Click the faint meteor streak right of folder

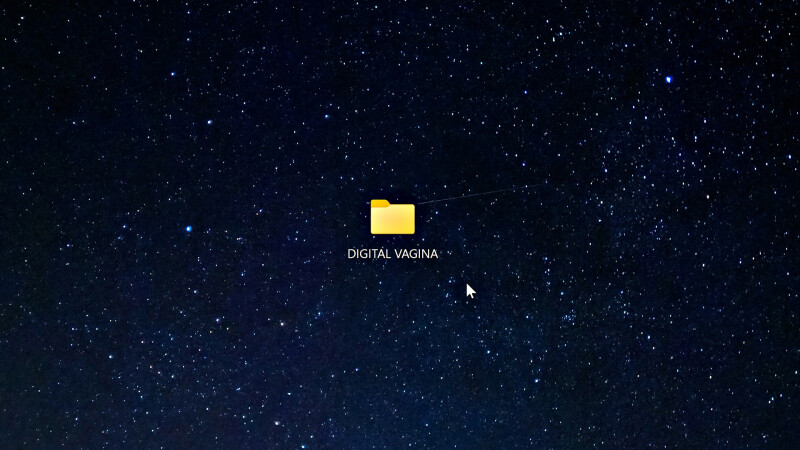coord(480,194)
